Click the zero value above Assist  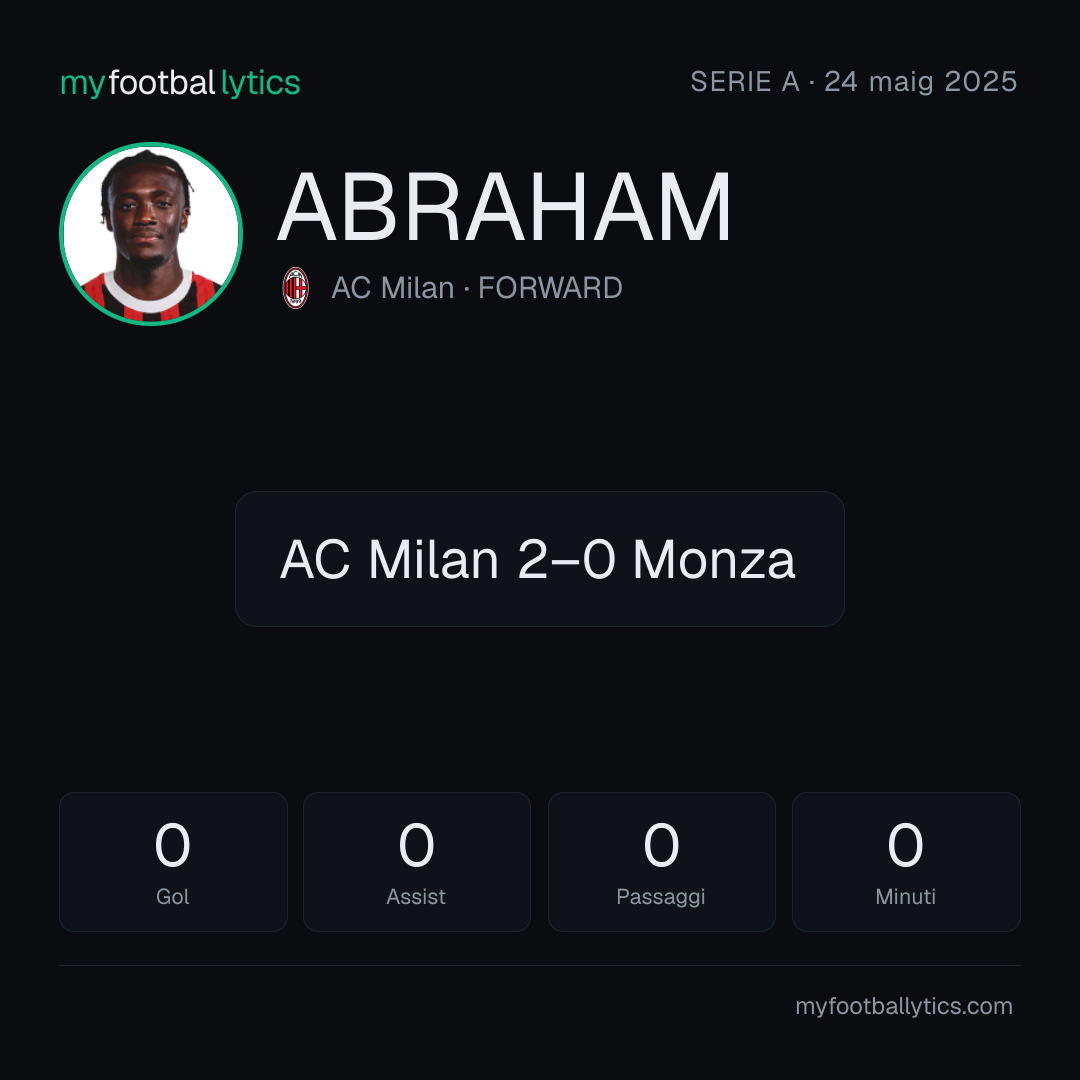pyautogui.click(x=417, y=845)
